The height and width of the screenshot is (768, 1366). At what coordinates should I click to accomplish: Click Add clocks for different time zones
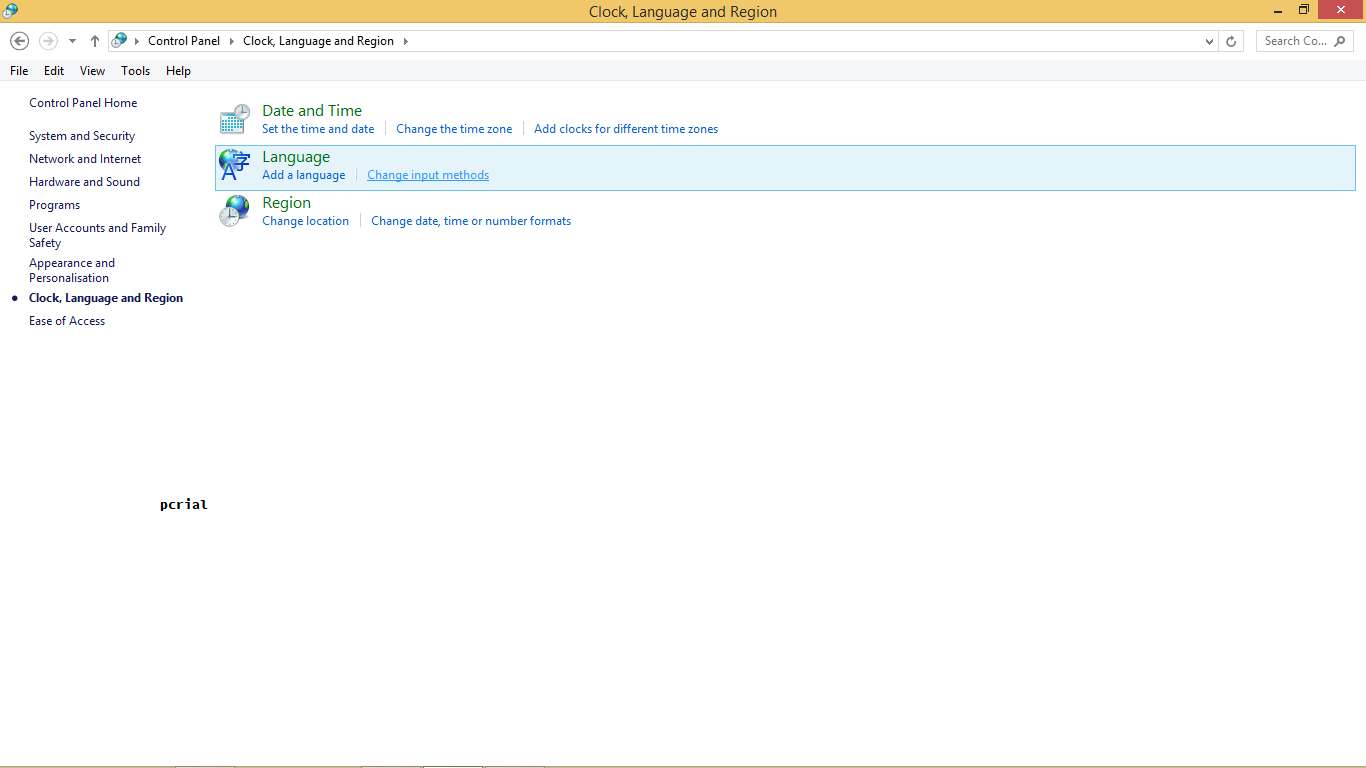coord(625,128)
